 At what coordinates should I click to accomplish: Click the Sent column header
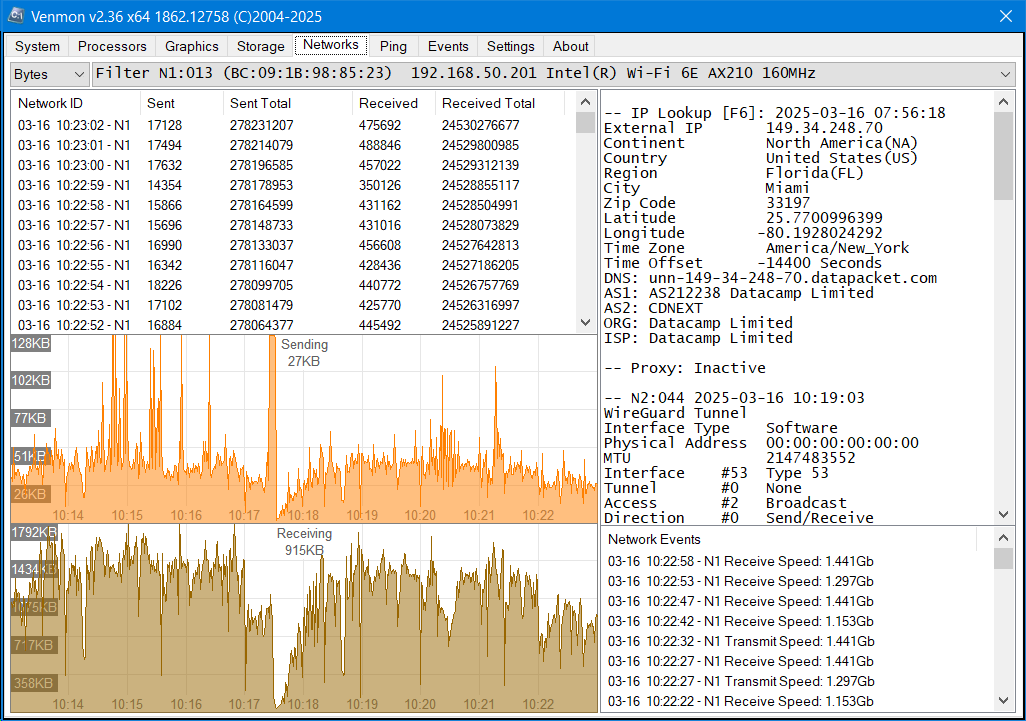[x=181, y=103]
